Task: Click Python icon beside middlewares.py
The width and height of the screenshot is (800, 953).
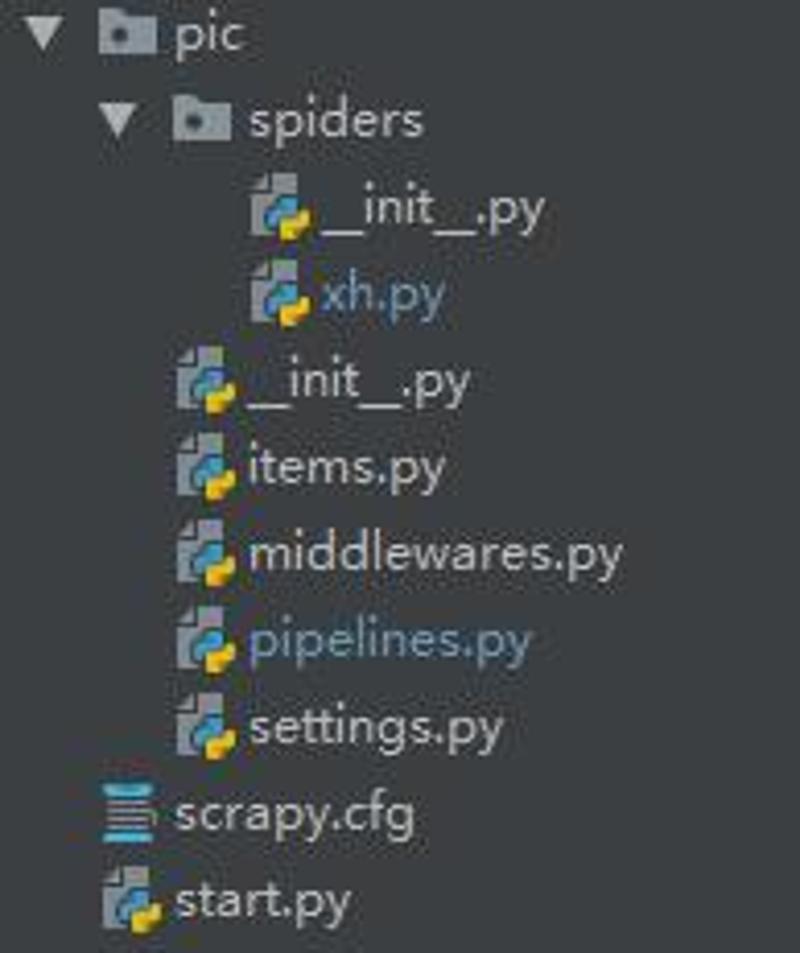Action: (205, 553)
